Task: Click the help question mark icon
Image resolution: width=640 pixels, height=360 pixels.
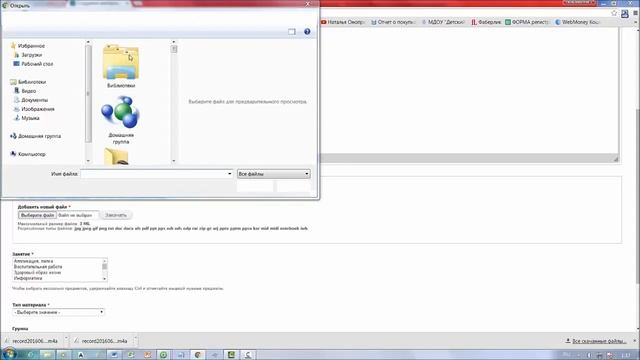Action: pyautogui.click(x=307, y=31)
